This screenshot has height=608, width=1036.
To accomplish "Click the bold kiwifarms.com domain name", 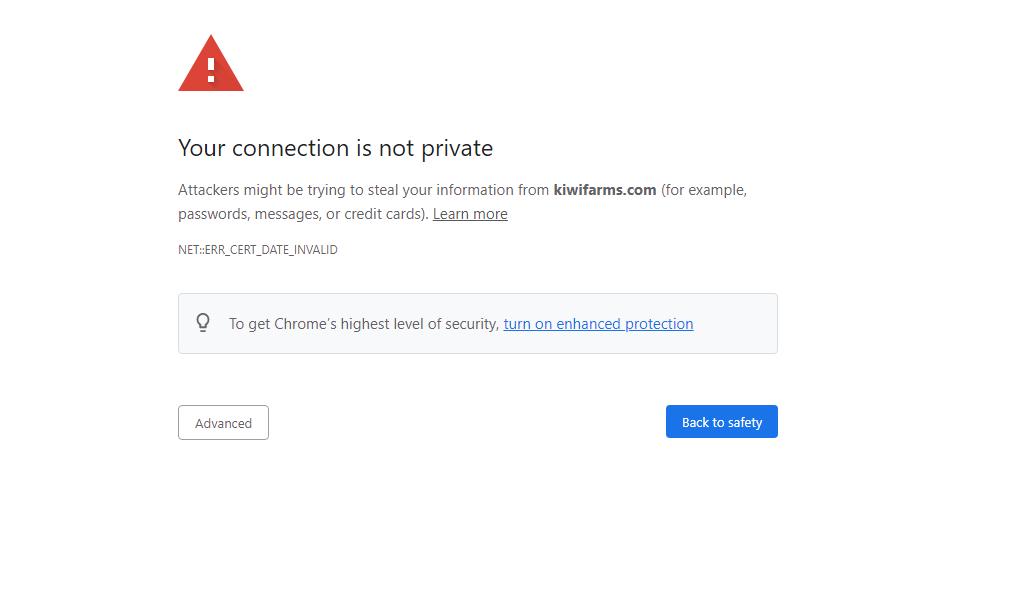I will pos(605,190).
